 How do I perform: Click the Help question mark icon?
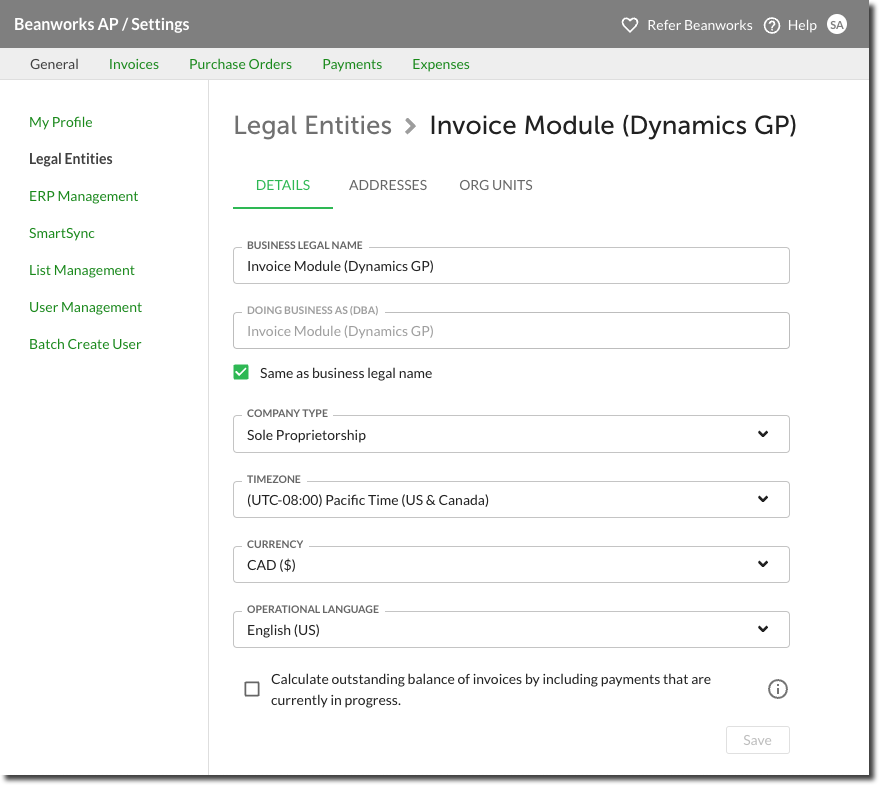coord(772,25)
